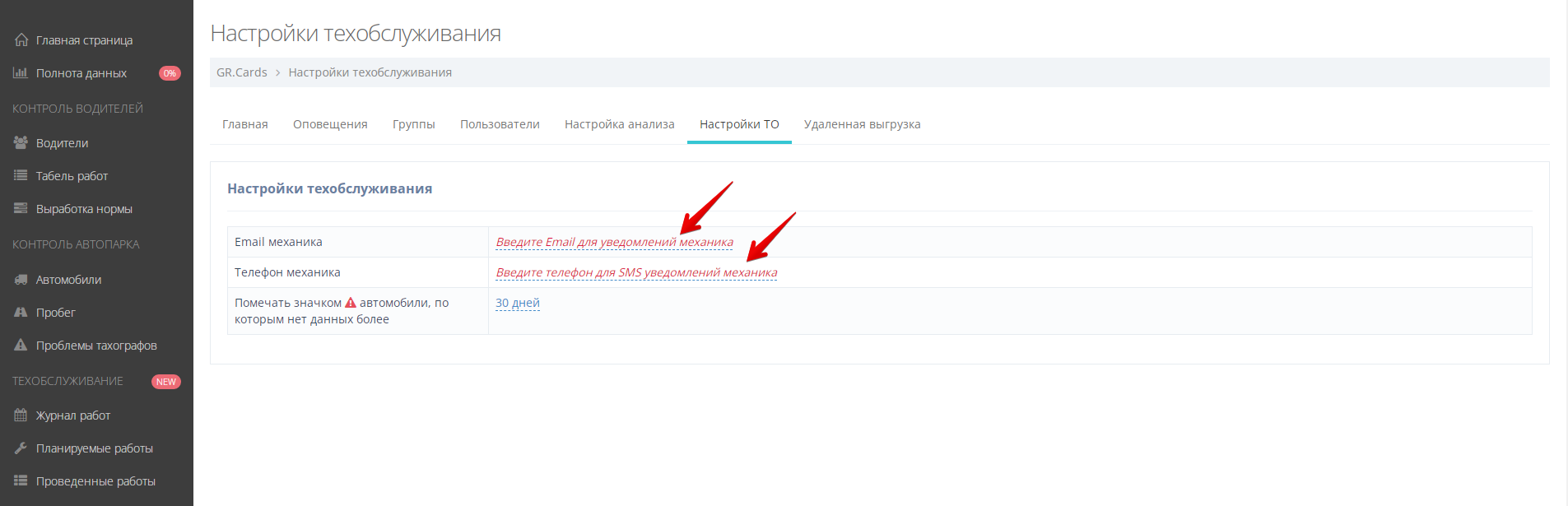Screen dimensions: 1568x506
Task: Click the Проведенные работы list icon
Action: (21, 481)
